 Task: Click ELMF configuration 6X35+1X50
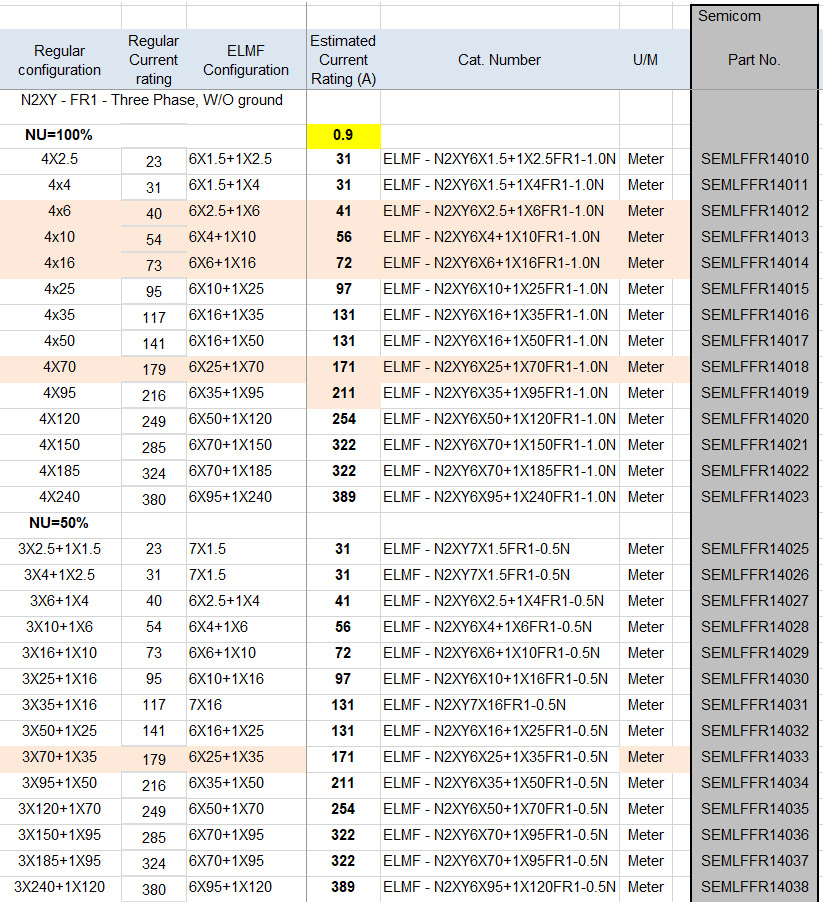(226, 783)
